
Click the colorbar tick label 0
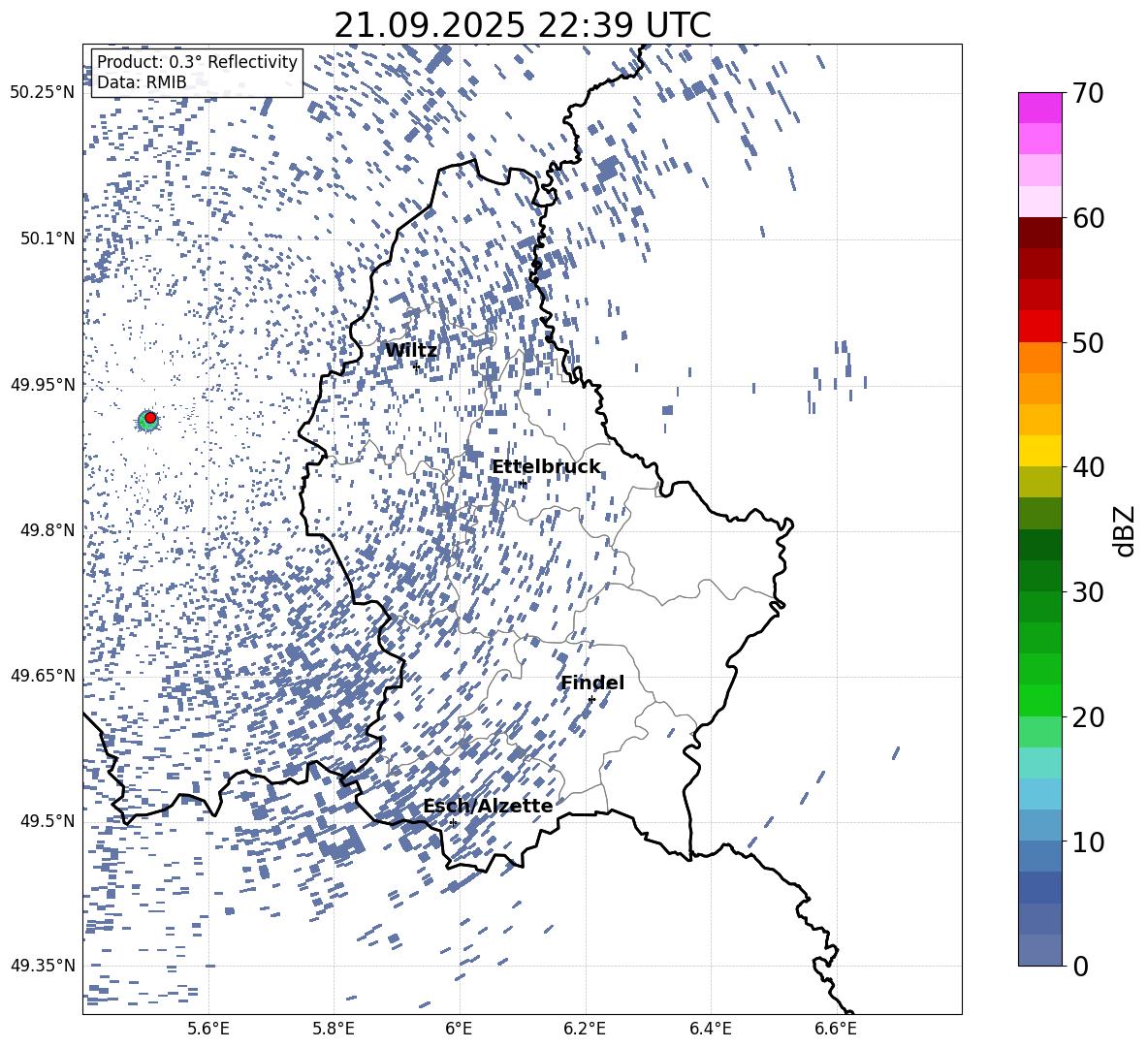pyautogui.click(x=1081, y=966)
